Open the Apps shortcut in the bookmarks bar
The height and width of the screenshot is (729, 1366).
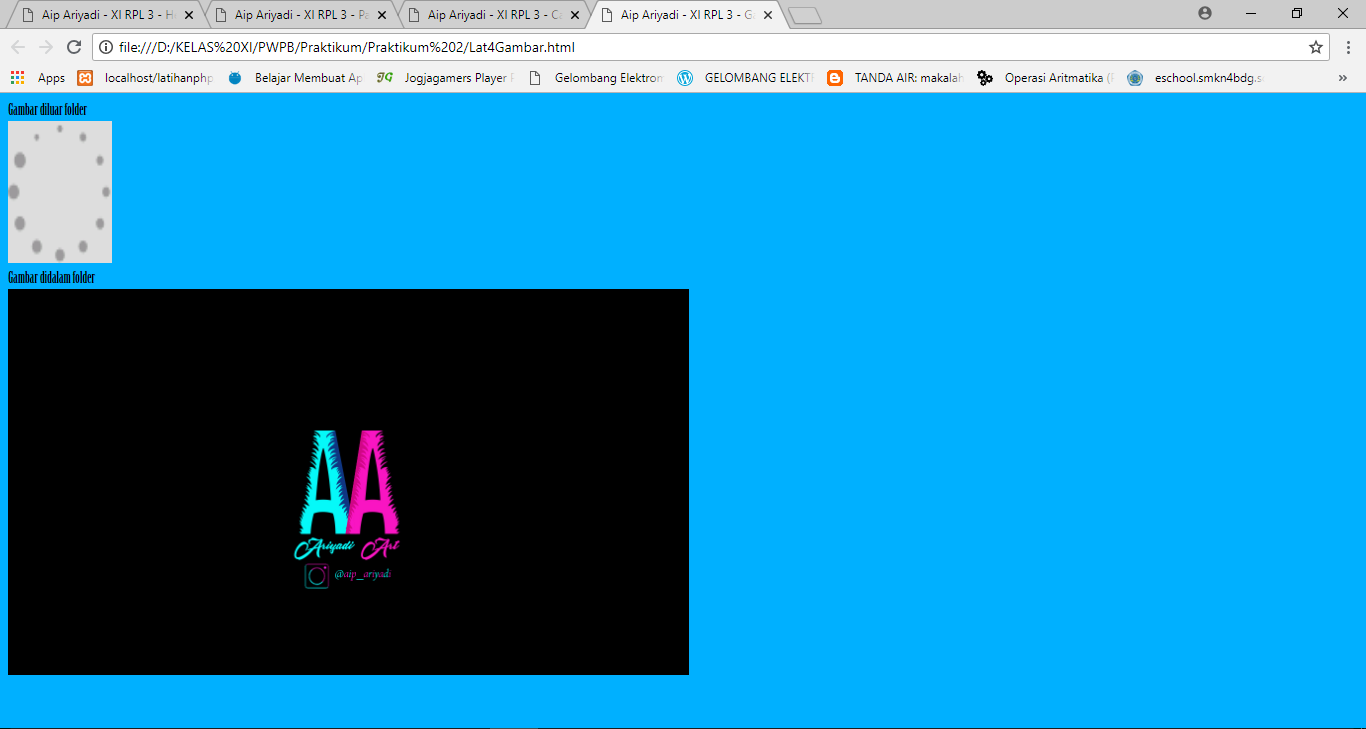pos(37,78)
